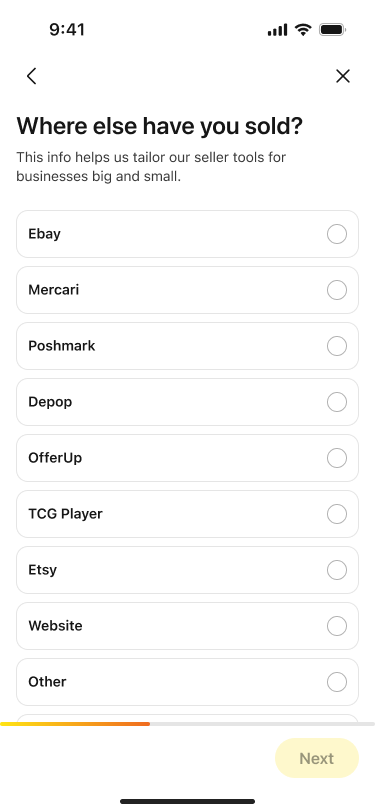The image size is (375, 812).
Task: Pick the Other option row
Action: point(188,682)
